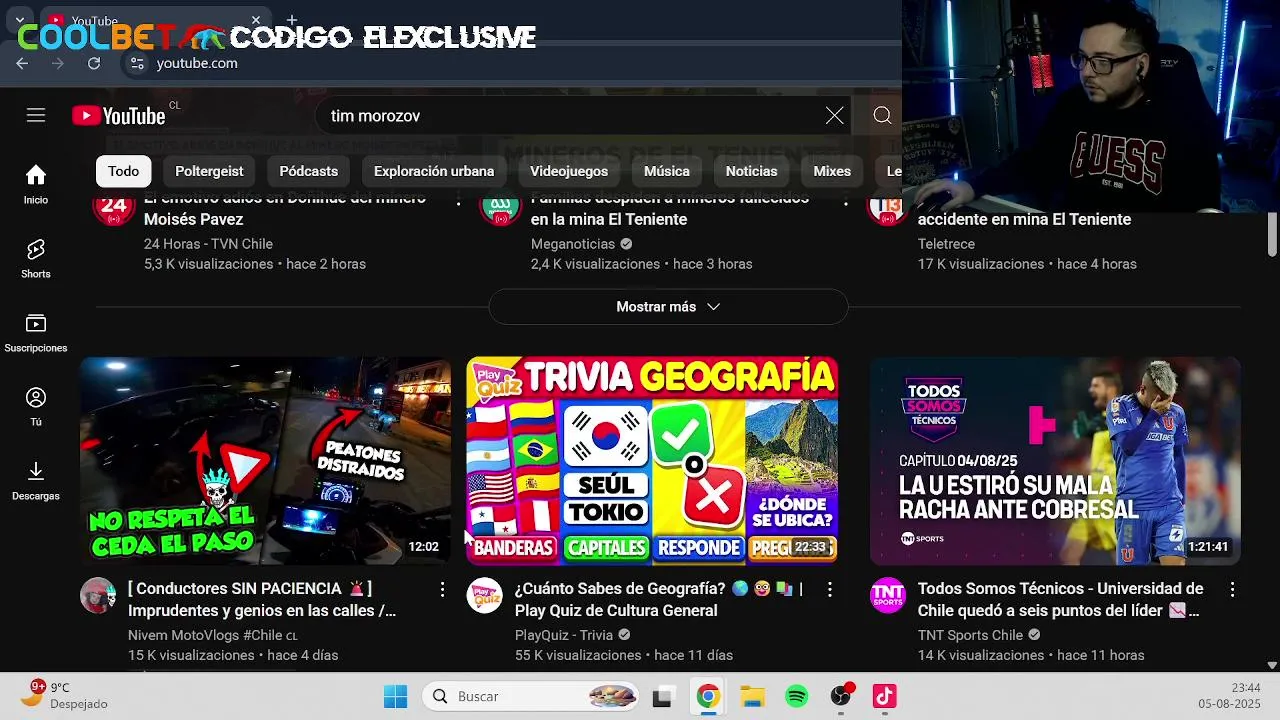
Task: Open OBS Studio from the taskbar
Action: (x=841, y=696)
